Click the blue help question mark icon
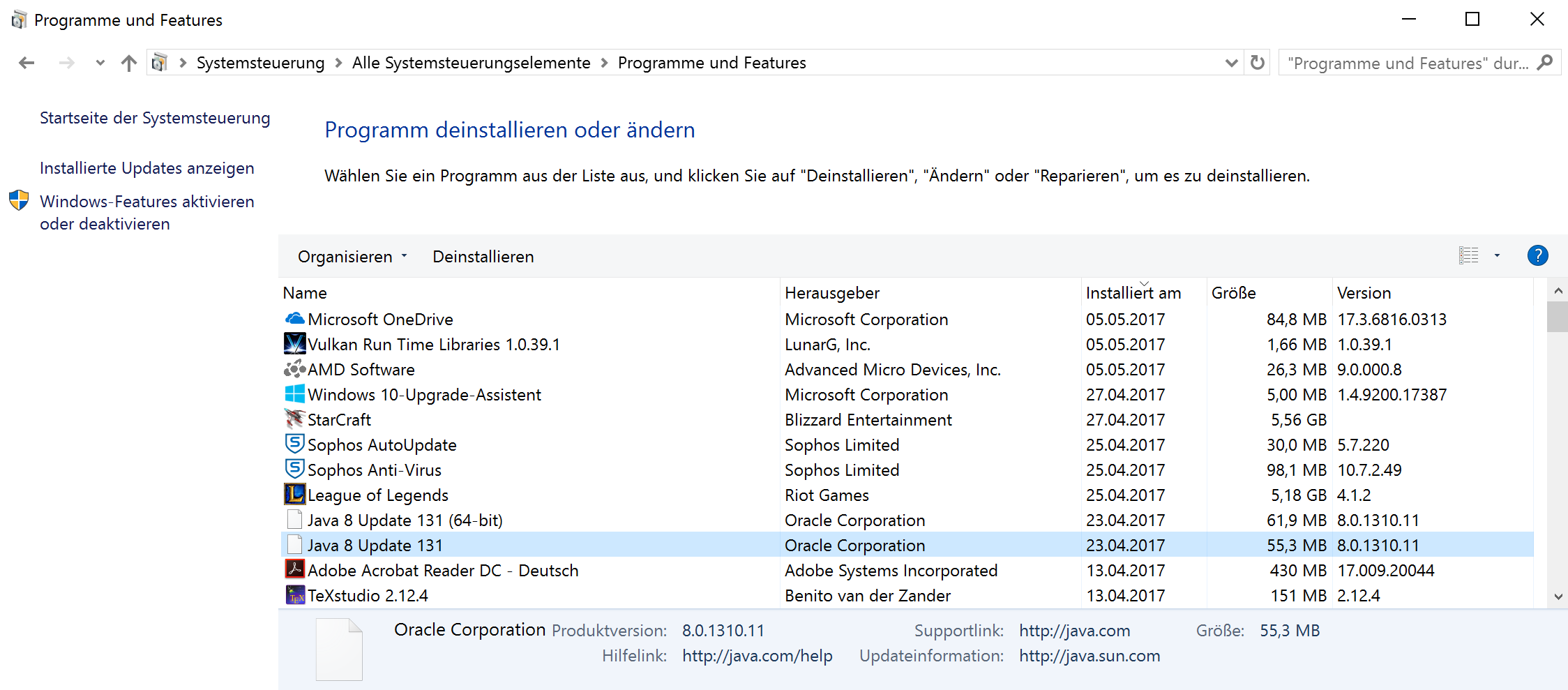This screenshot has height=690, width=1568. 1537,256
